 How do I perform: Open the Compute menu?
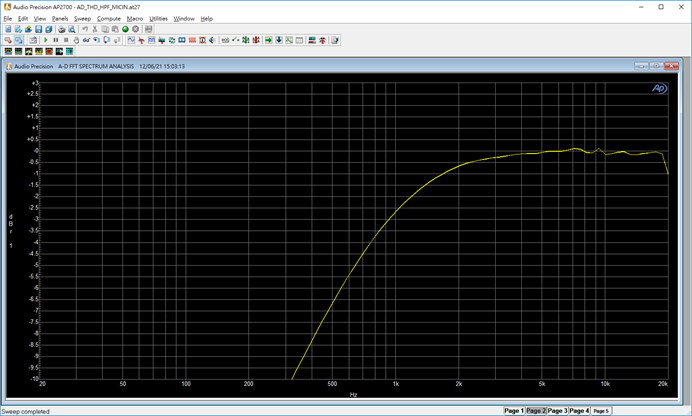tap(108, 18)
